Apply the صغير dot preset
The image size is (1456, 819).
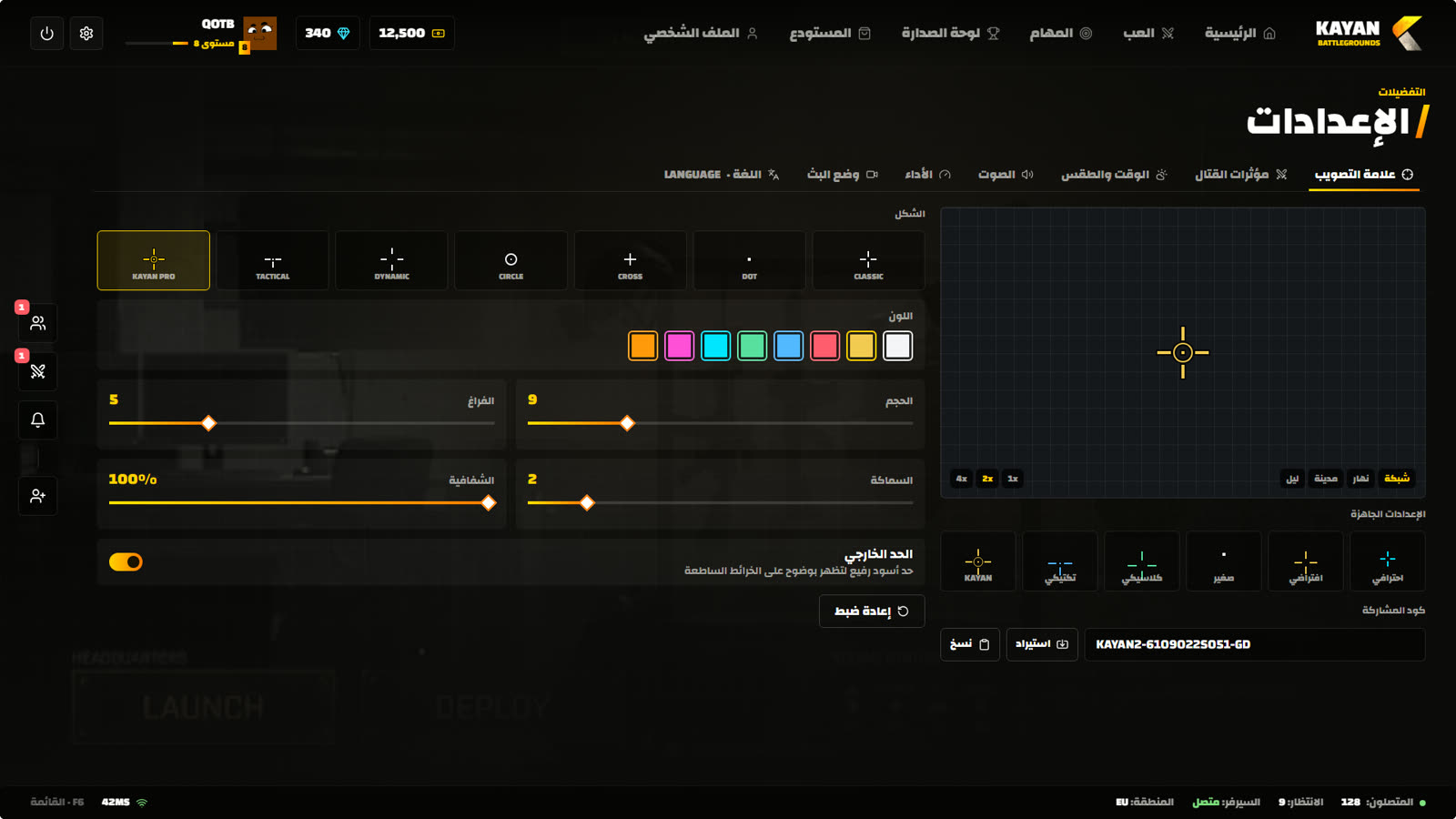click(1224, 561)
